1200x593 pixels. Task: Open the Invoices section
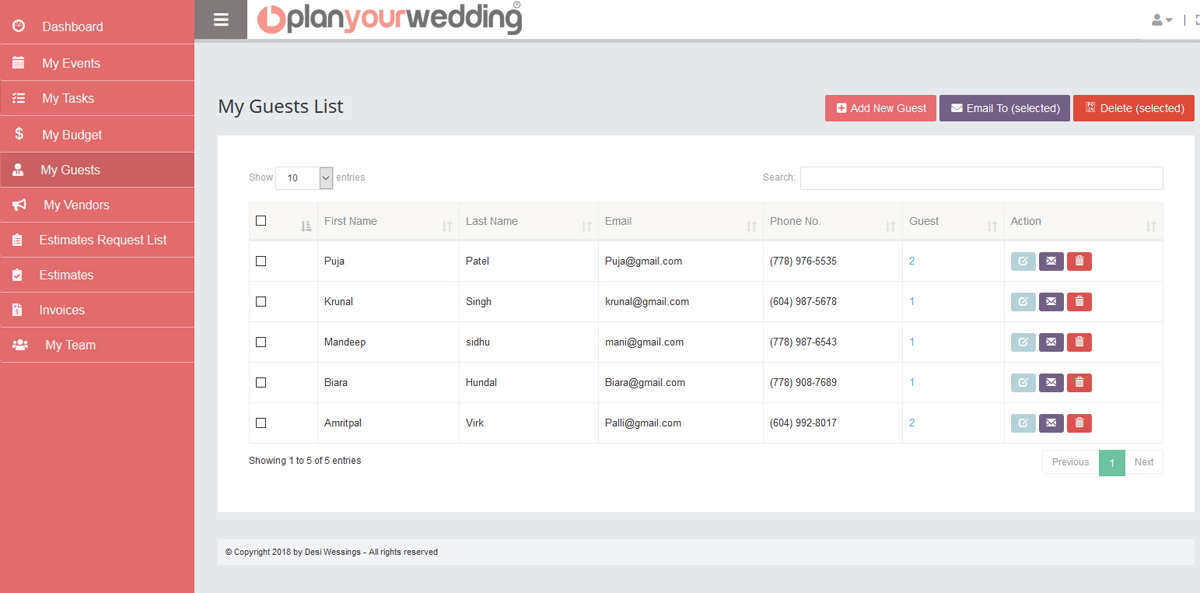(x=97, y=310)
